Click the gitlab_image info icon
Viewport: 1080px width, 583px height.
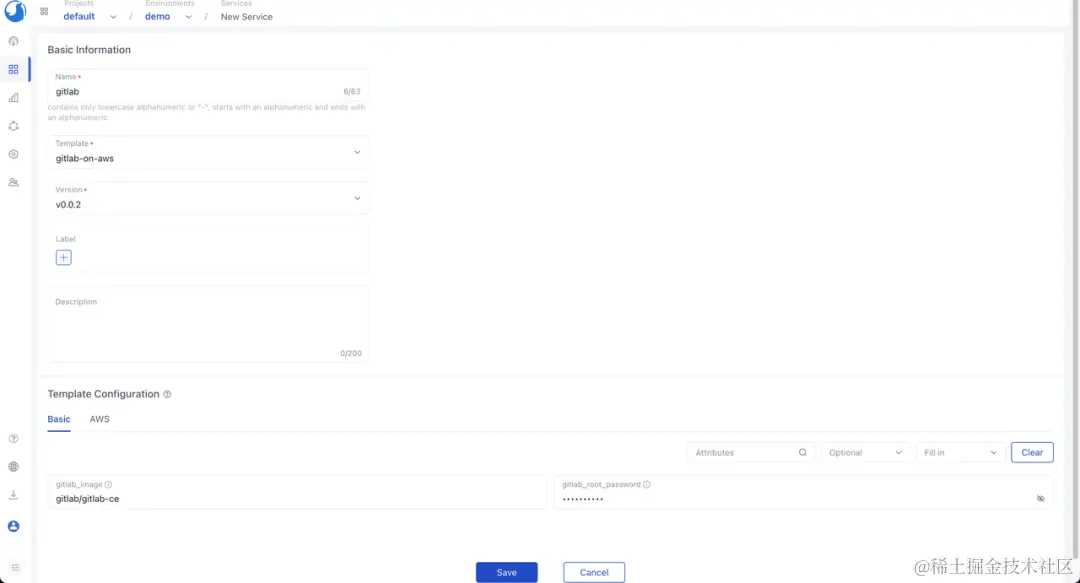(108, 484)
